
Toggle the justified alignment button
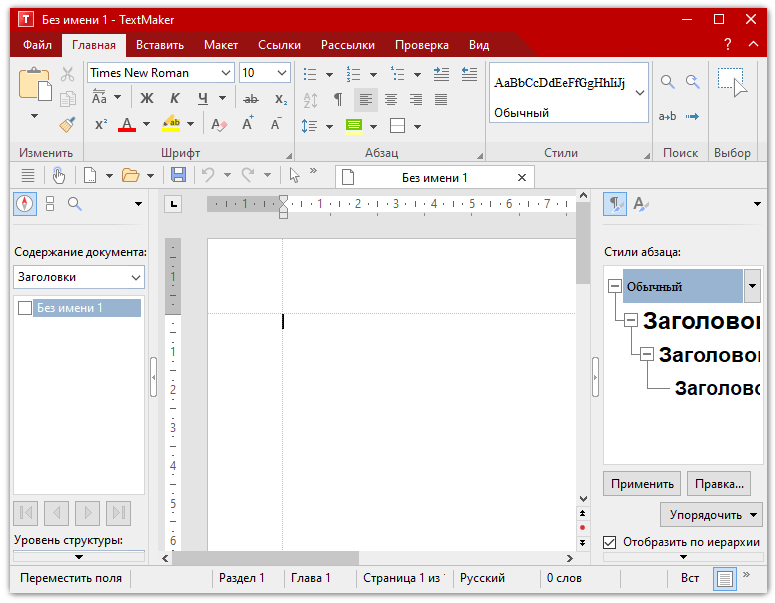[442, 99]
